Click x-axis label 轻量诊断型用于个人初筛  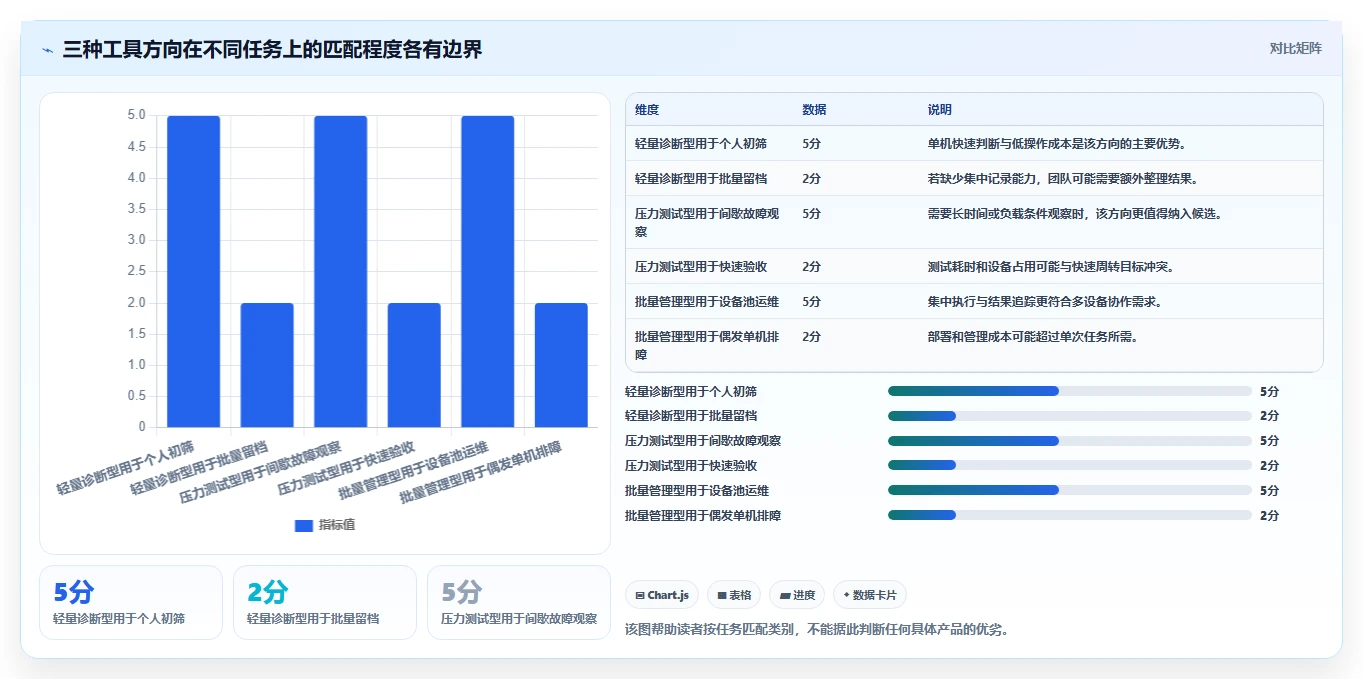click(125, 467)
